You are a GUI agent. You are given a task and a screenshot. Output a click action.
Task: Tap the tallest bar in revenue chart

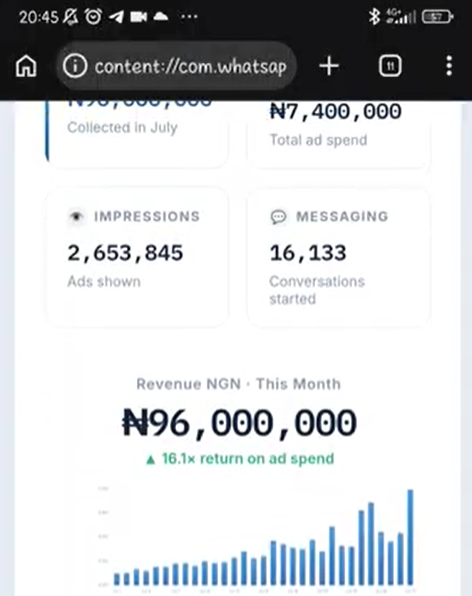(410, 537)
